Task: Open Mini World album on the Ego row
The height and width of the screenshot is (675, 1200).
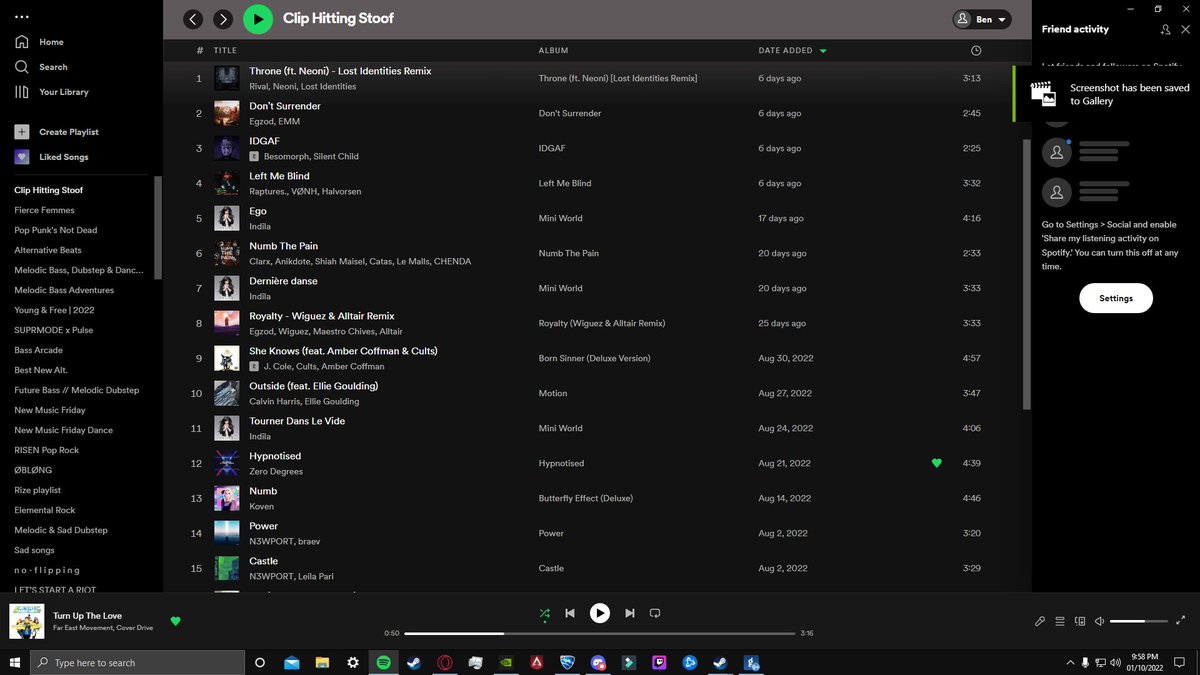Action: 560,218
